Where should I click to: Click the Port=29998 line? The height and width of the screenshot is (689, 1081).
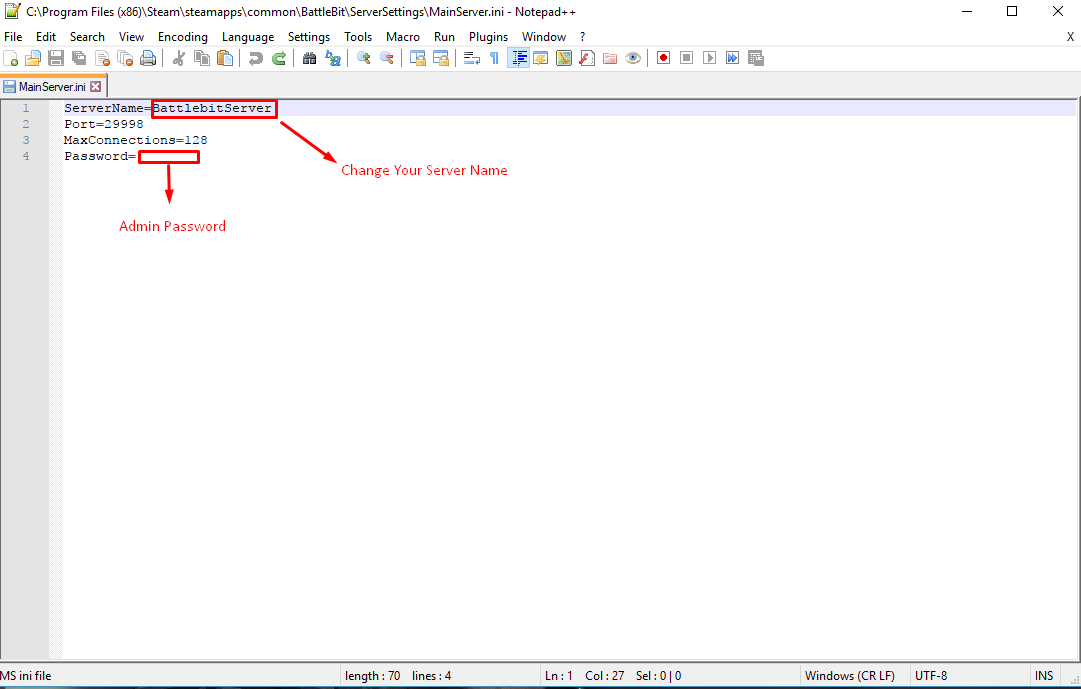pos(103,124)
